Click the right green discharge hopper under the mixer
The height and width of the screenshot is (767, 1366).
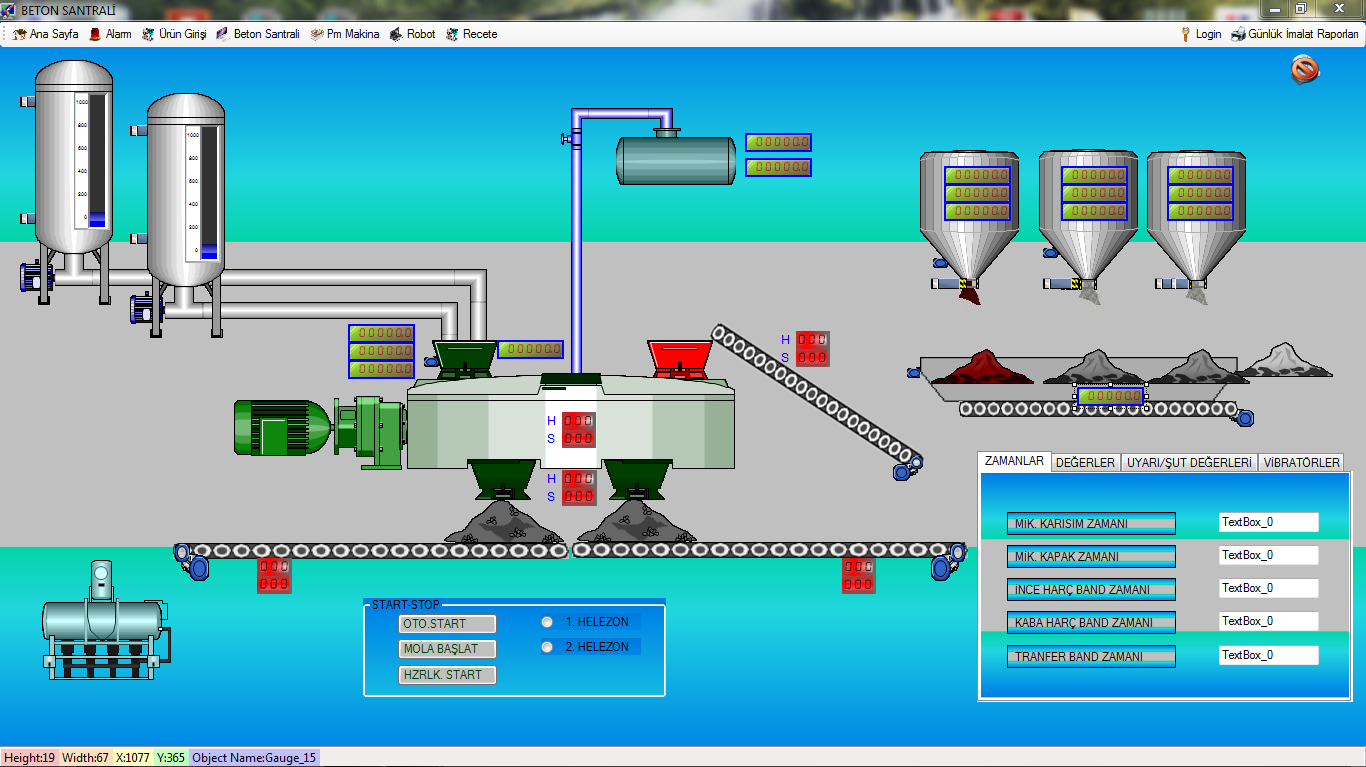pos(637,480)
